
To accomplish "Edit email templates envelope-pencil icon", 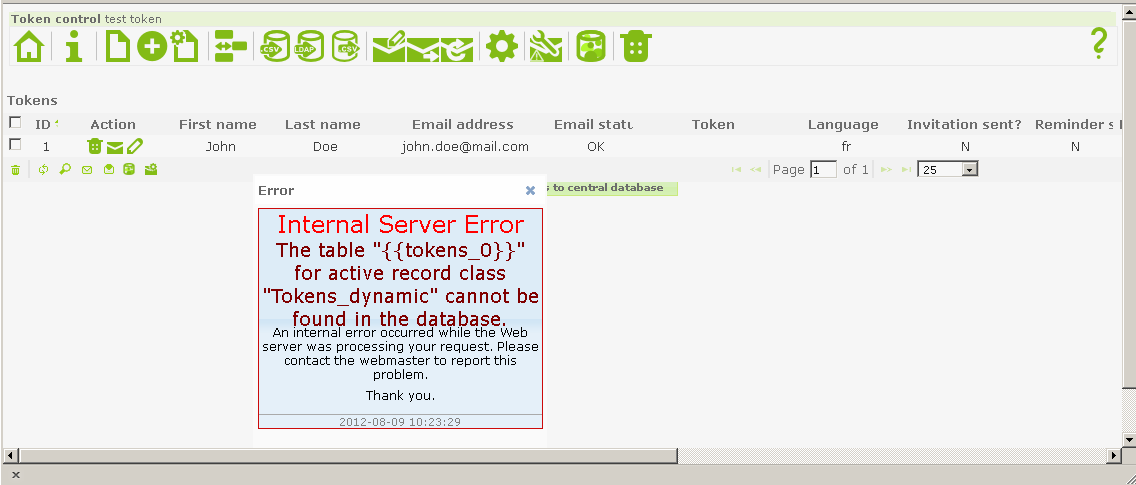I will [x=389, y=48].
